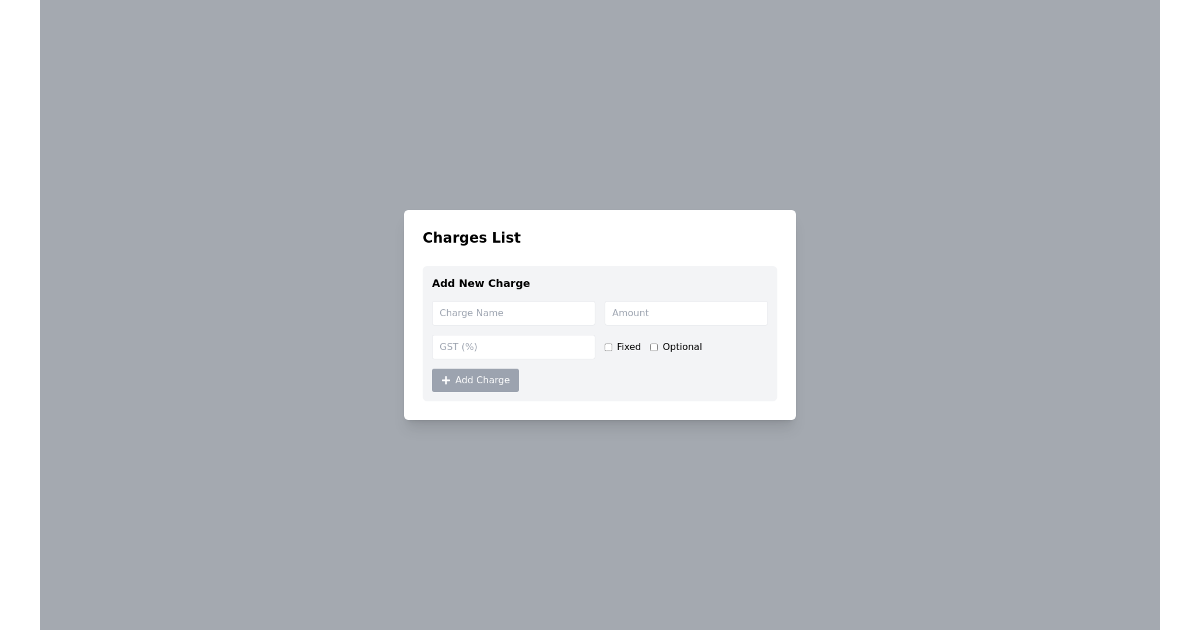Viewport: 1200px width, 630px height.
Task: Select the GST (%) input field
Action: [514, 347]
